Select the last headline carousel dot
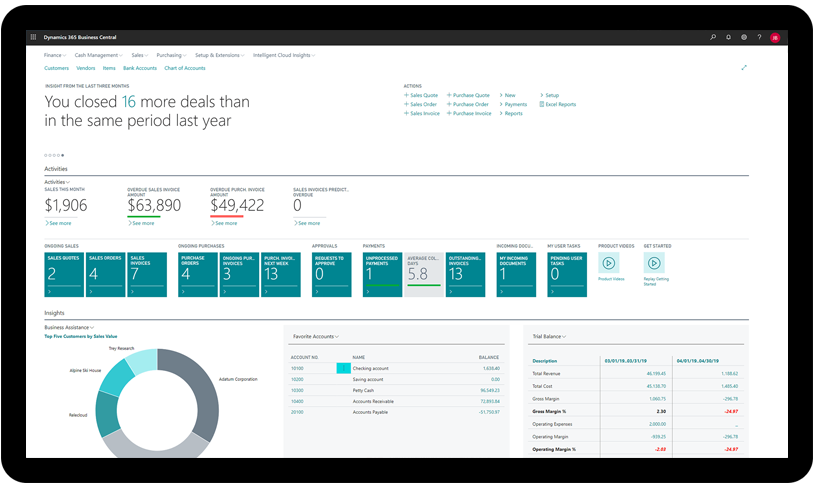Screen dimensions: 813x487 [x=63, y=155]
